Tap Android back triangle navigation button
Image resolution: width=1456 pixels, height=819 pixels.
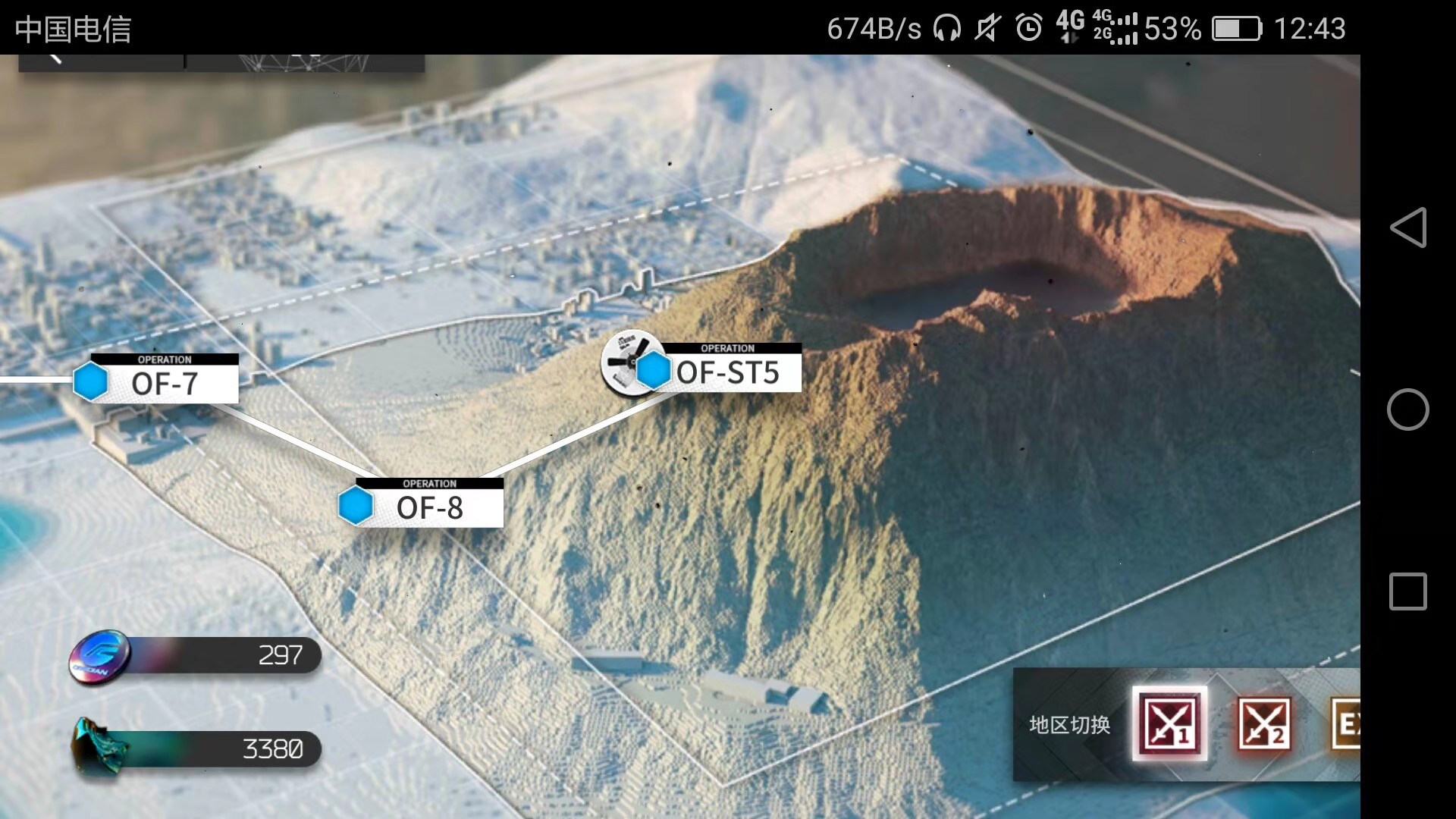pos(1408,227)
